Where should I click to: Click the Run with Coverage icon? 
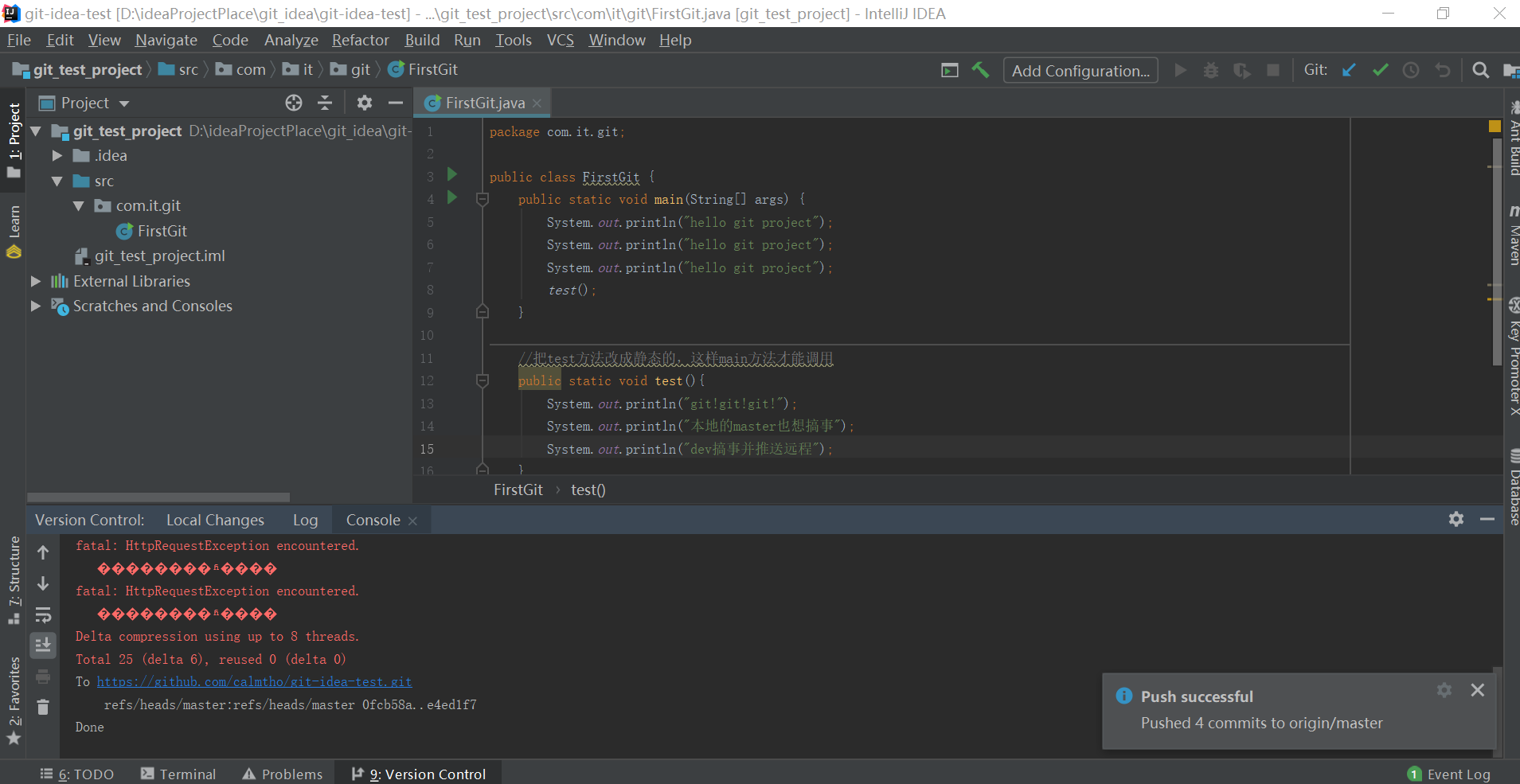pos(1242,70)
